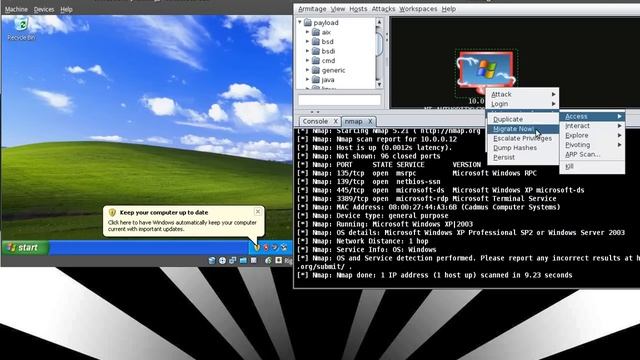This screenshot has height=360, width=640.
Task: Open the VirtualBox Devices menu
Action: pyautogui.click(x=44, y=9)
